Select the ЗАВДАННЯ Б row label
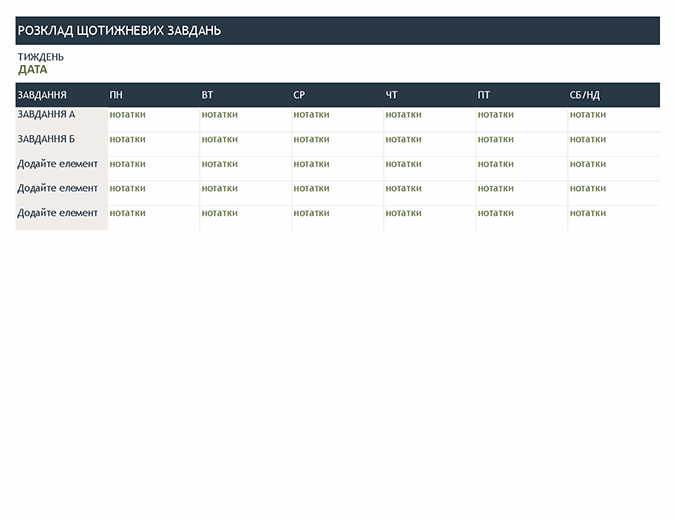Viewport: 675px width, 520px height. (x=47, y=139)
